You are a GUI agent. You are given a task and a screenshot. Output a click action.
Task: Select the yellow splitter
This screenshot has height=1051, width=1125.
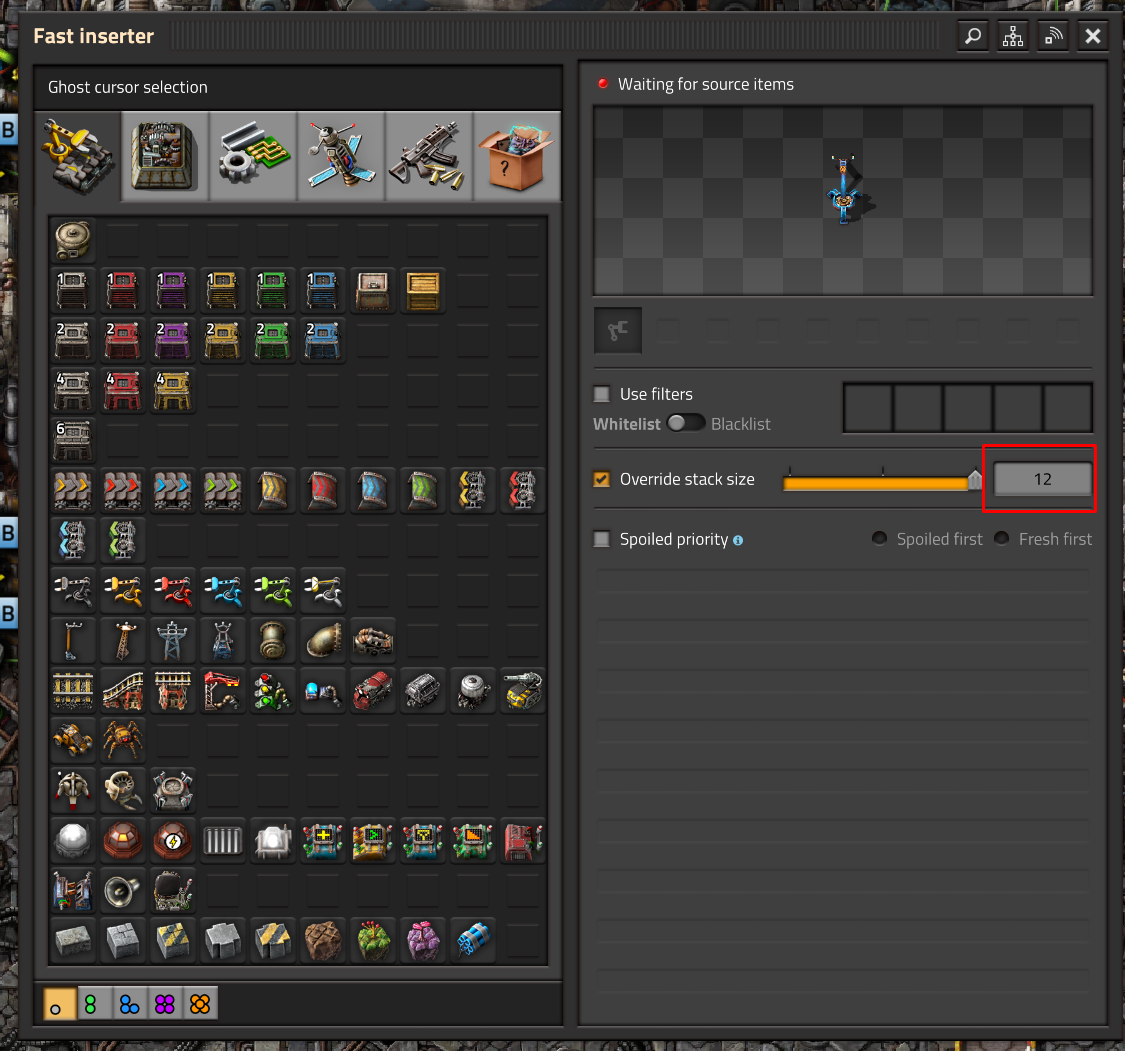(x=473, y=490)
